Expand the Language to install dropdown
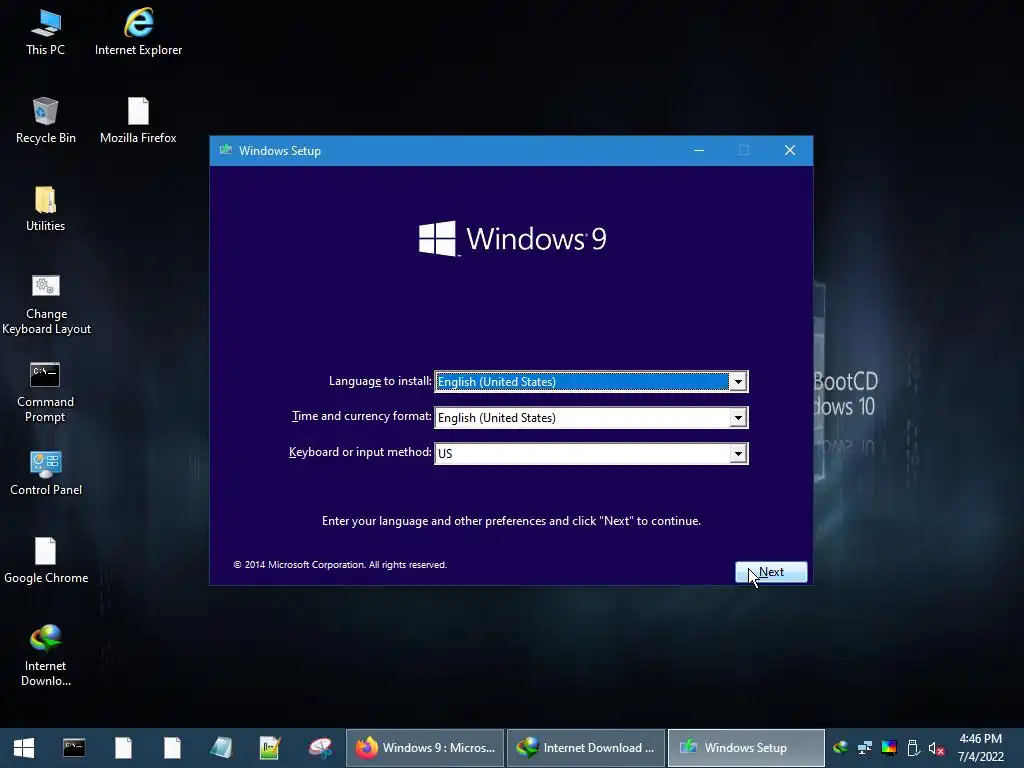The width and height of the screenshot is (1024, 768). point(738,382)
